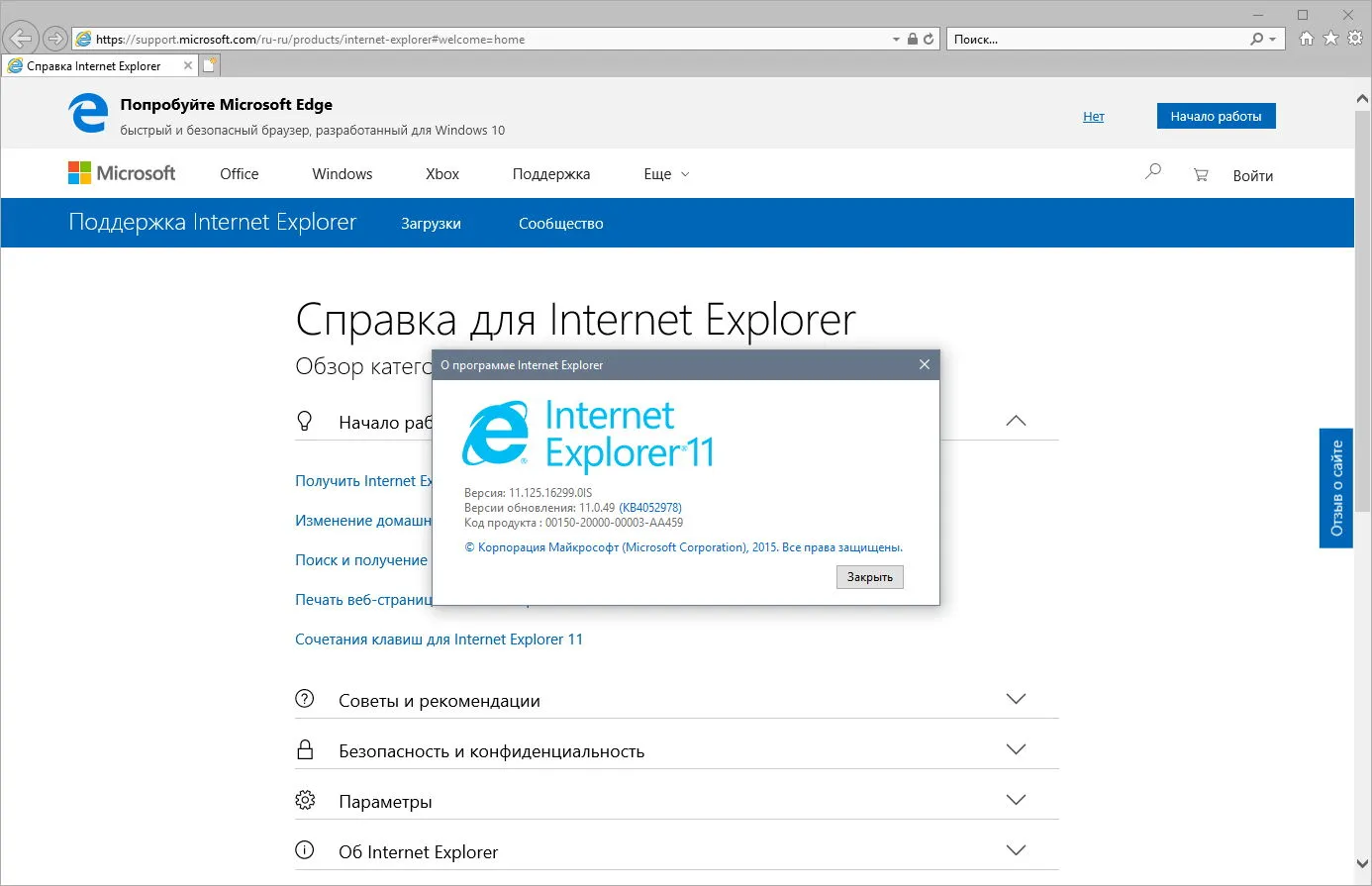The width and height of the screenshot is (1372, 886).
Task: Click the vertical scrollbar down arrow
Action: tap(1362, 863)
